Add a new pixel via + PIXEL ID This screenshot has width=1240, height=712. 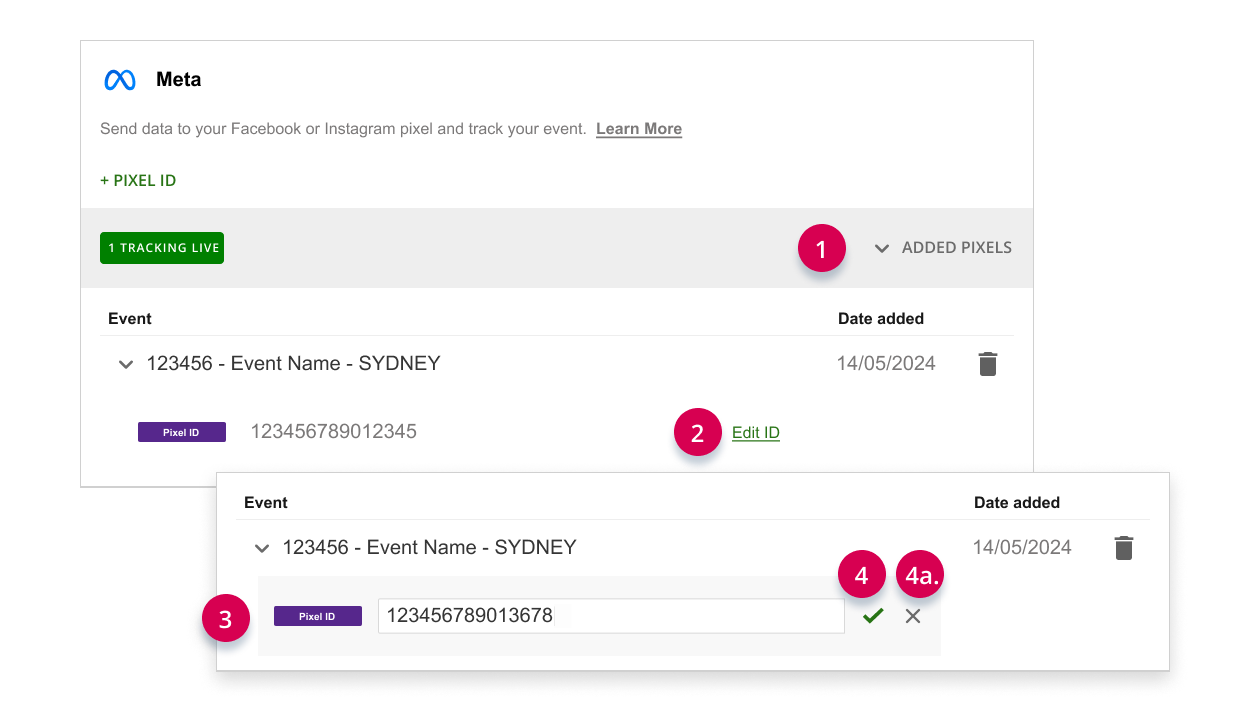coord(138,181)
